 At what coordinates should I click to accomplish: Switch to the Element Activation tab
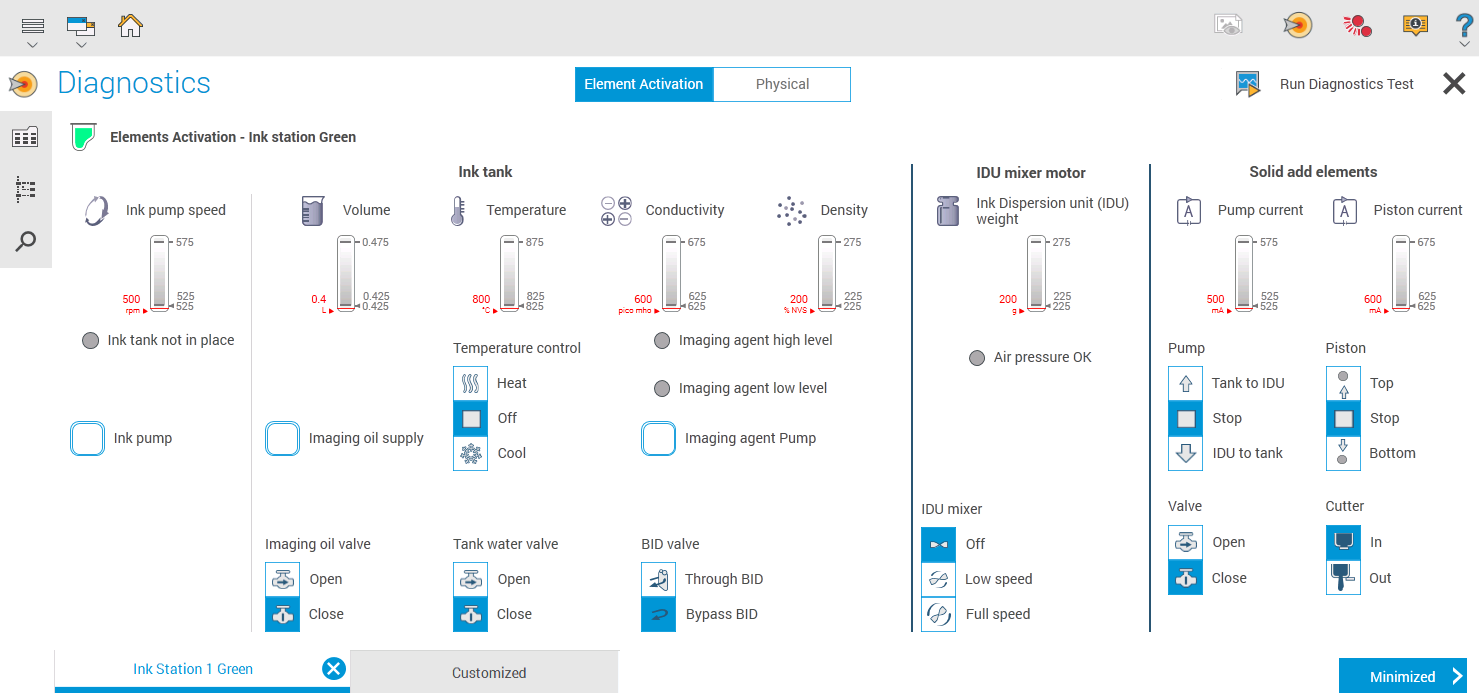click(x=644, y=84)
